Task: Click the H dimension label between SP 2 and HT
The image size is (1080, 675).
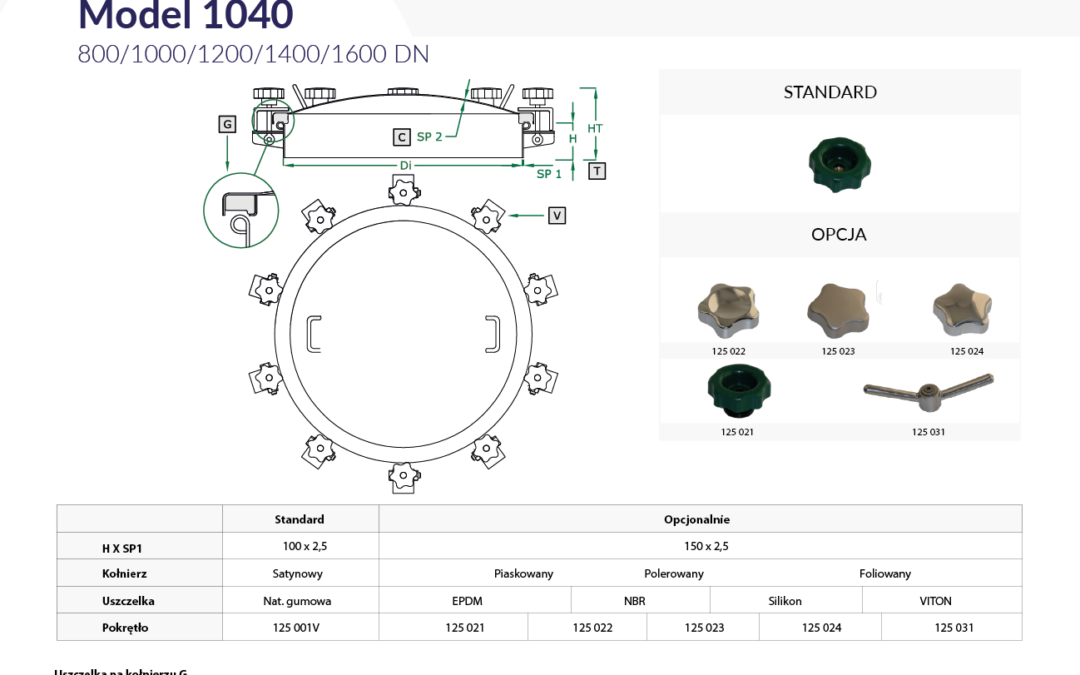Action: (x=572, y=138)
